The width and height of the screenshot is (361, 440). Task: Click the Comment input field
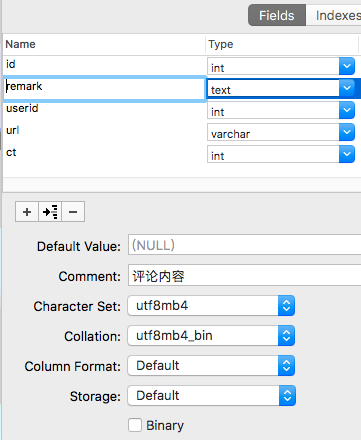click(244, 275)
